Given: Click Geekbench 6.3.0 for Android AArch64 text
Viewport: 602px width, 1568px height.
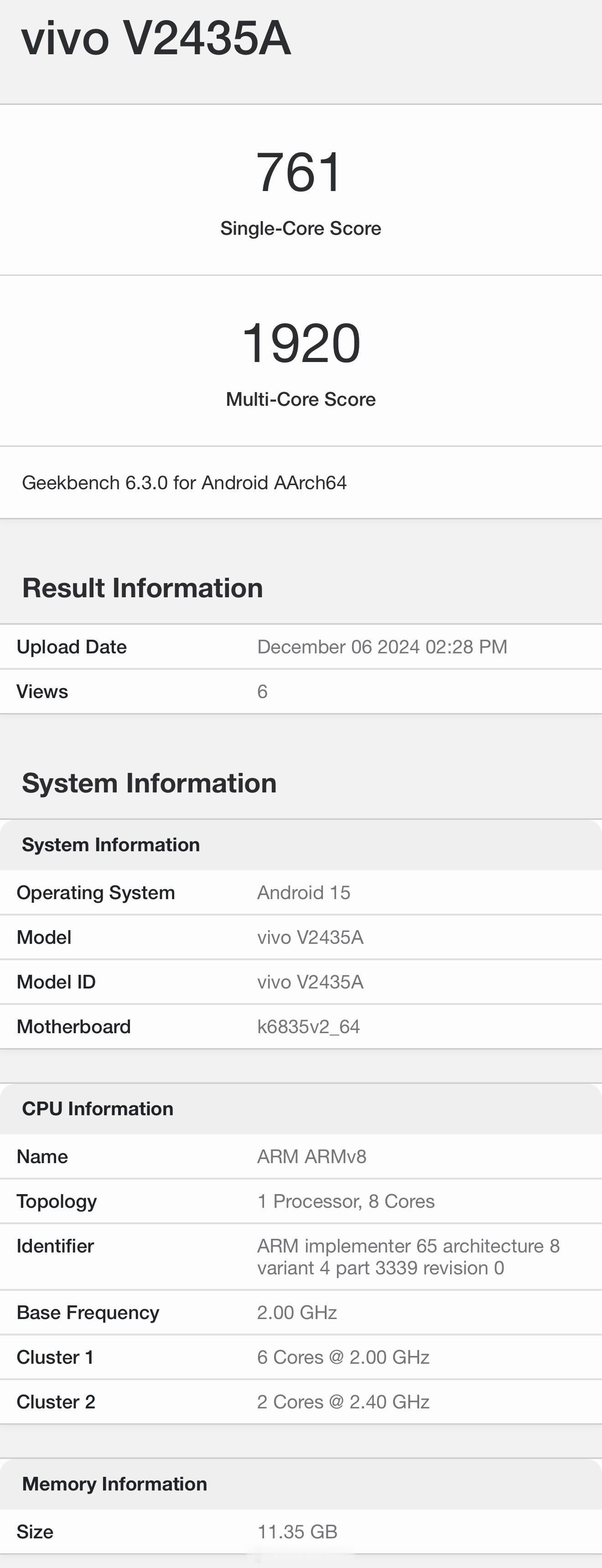Looking at the screenshot, I should pos(184,483).
